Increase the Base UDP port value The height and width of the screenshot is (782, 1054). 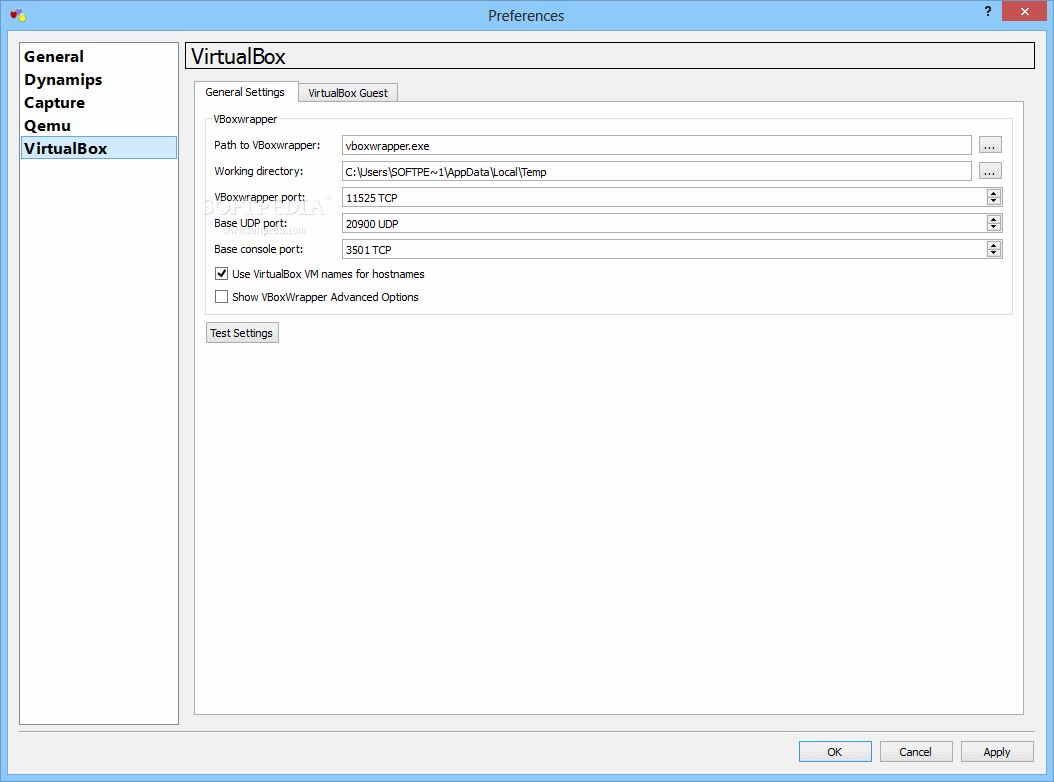click(994, 219)
